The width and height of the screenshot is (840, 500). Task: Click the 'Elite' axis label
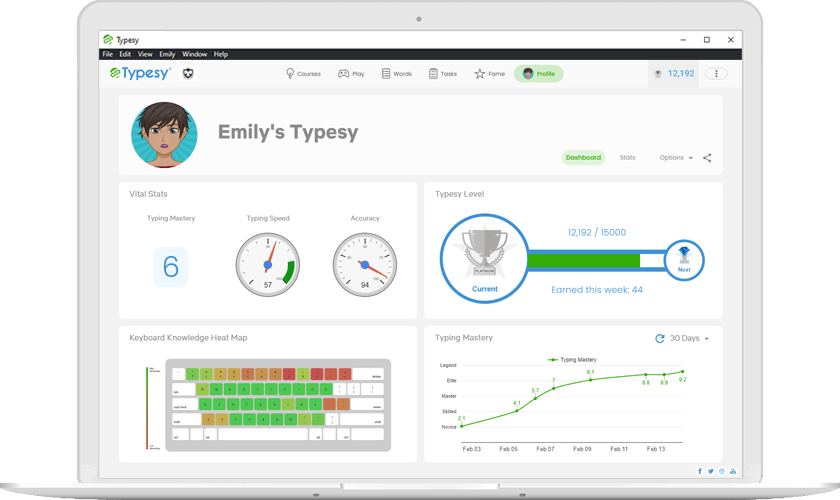coord(452,380)
